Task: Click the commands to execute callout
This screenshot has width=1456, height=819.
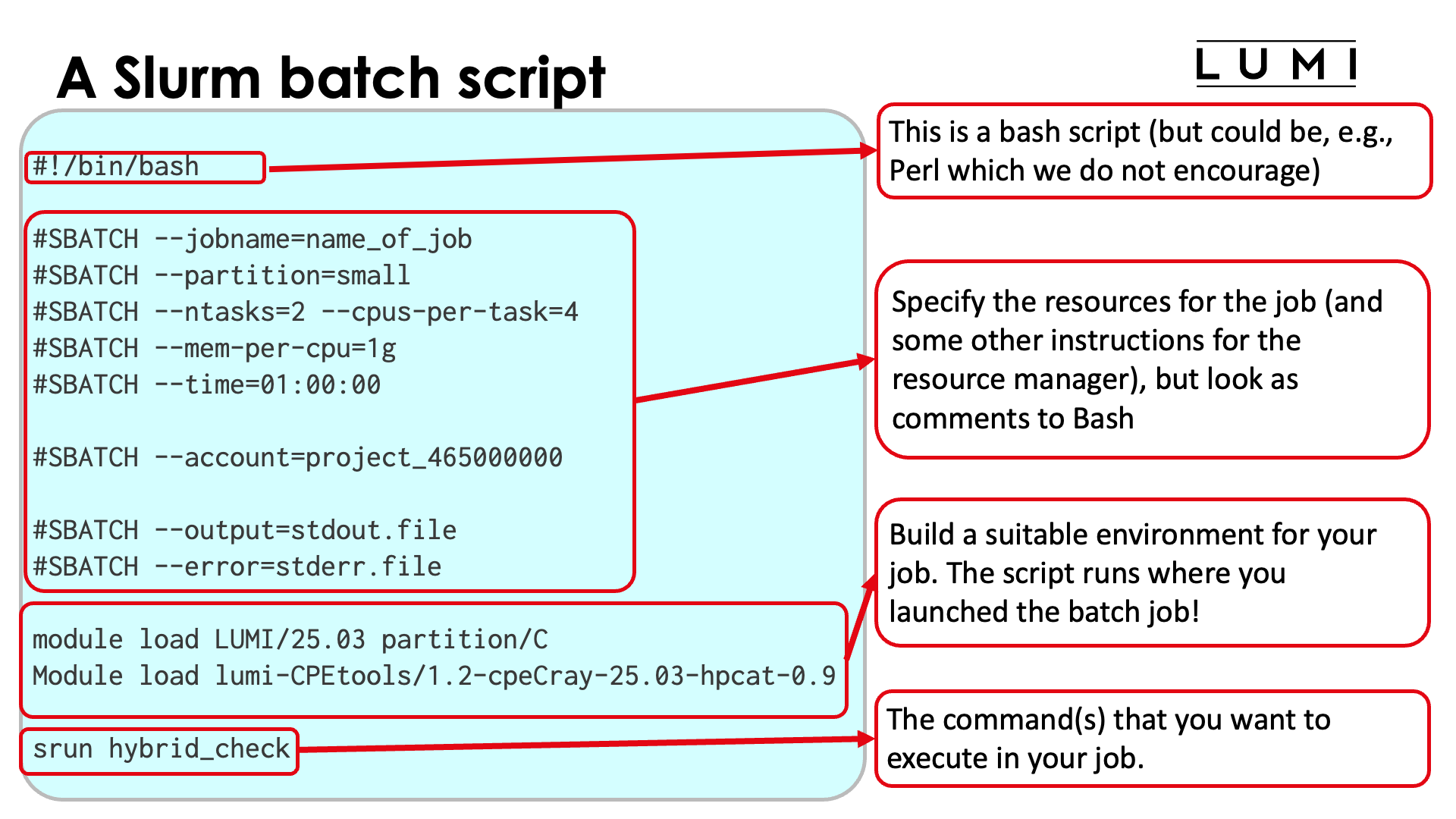Action: 1153,739
